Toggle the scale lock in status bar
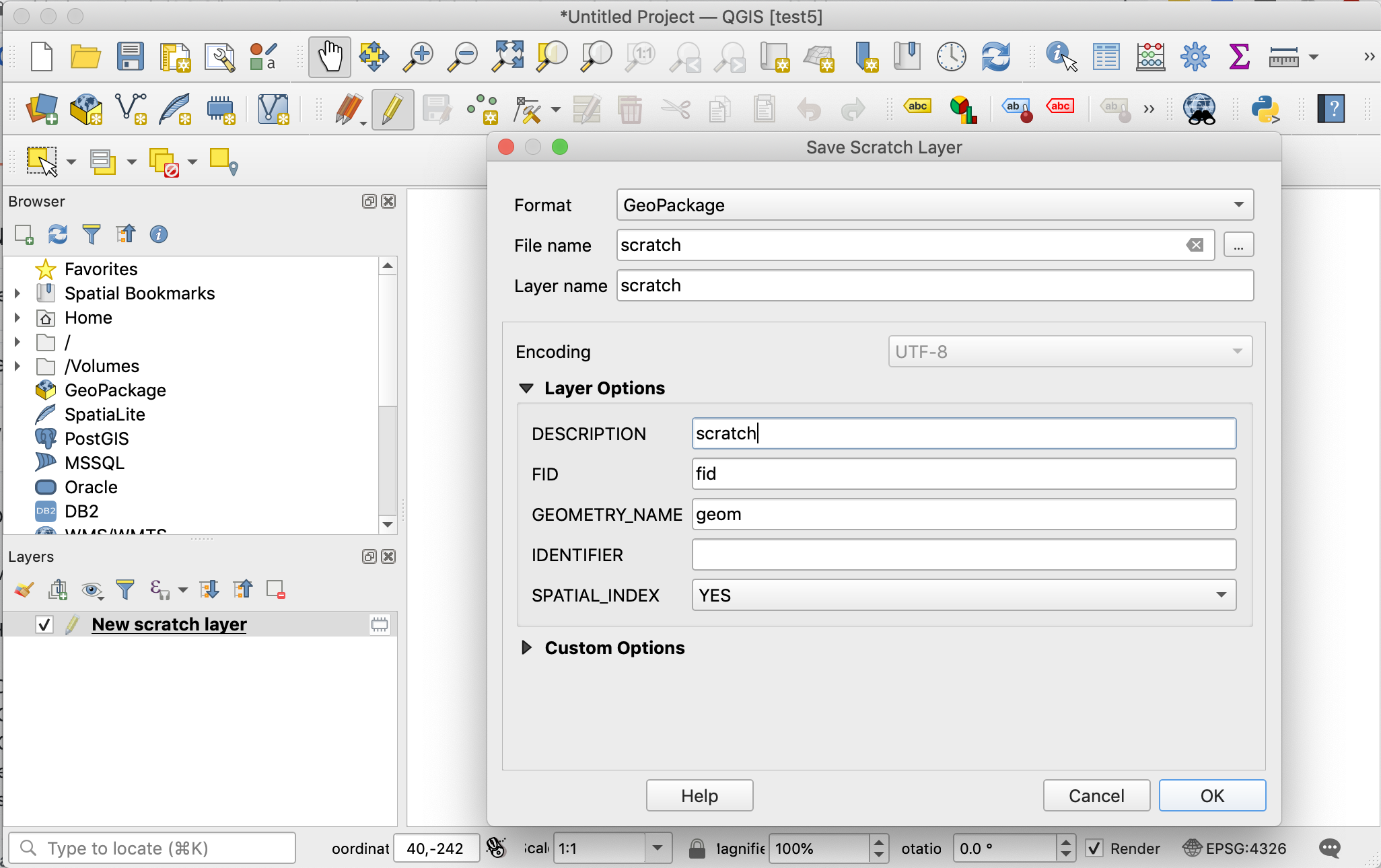This screenshot has height=868, width=1381. (697, 848)
